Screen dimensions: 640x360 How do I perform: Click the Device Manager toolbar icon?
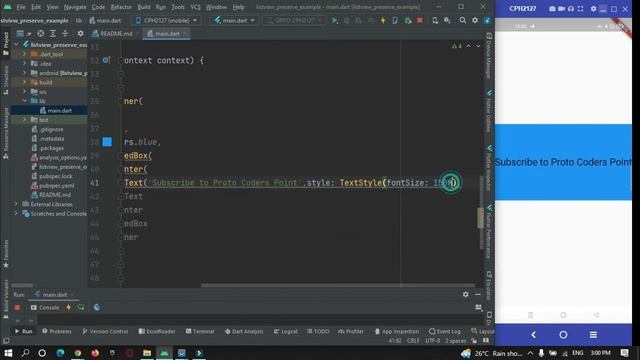point(435,20)
